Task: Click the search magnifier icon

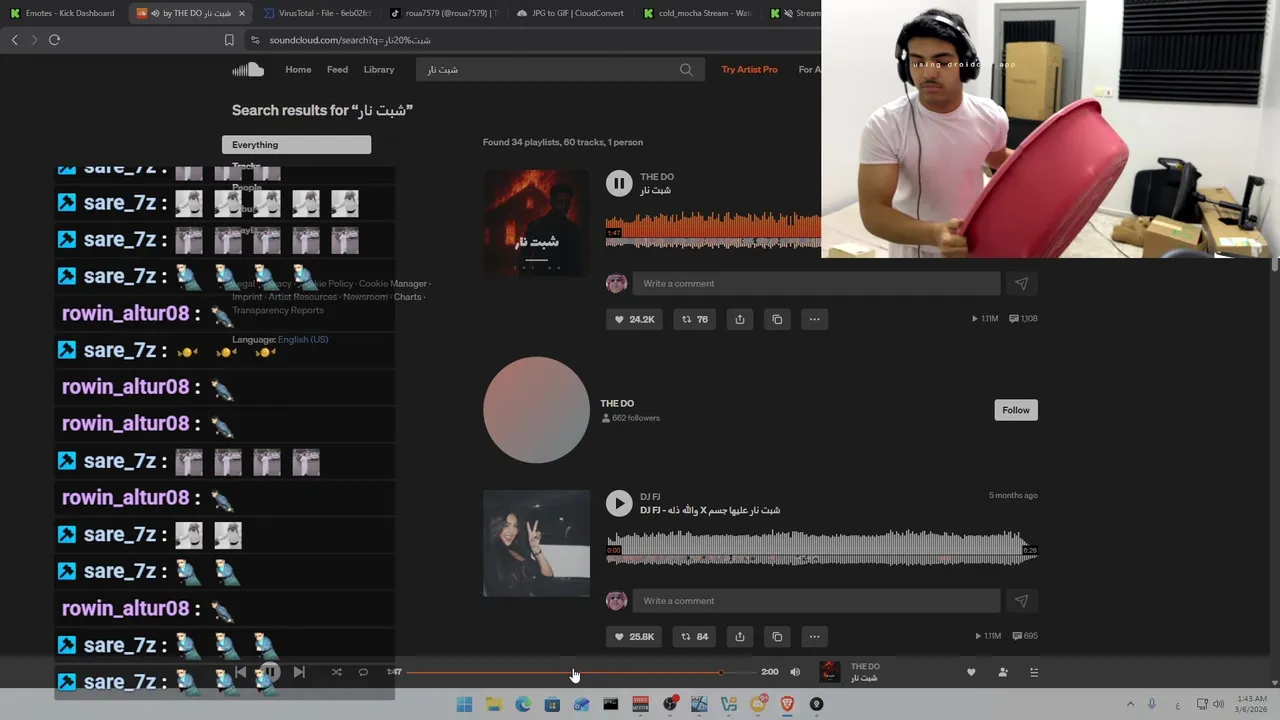Action: [x=686, y=69]
